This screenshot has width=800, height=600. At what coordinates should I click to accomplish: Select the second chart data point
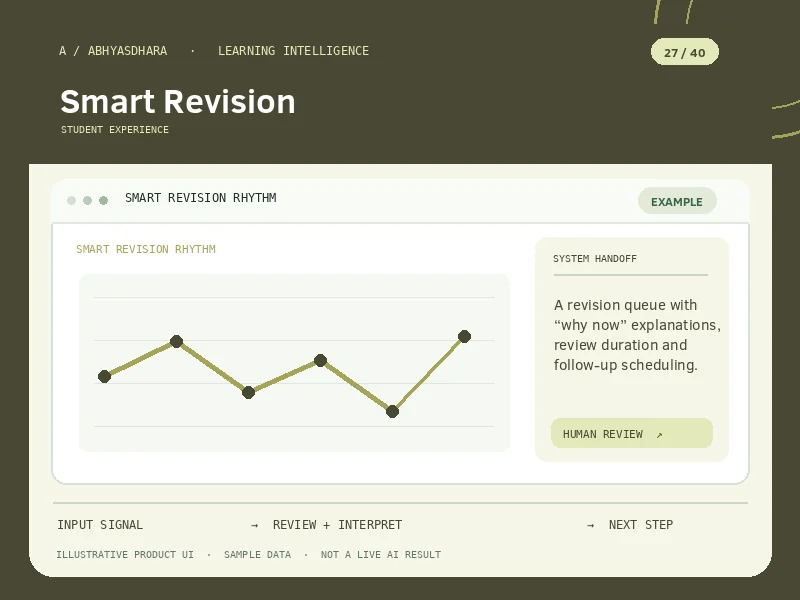click(177, 341)
